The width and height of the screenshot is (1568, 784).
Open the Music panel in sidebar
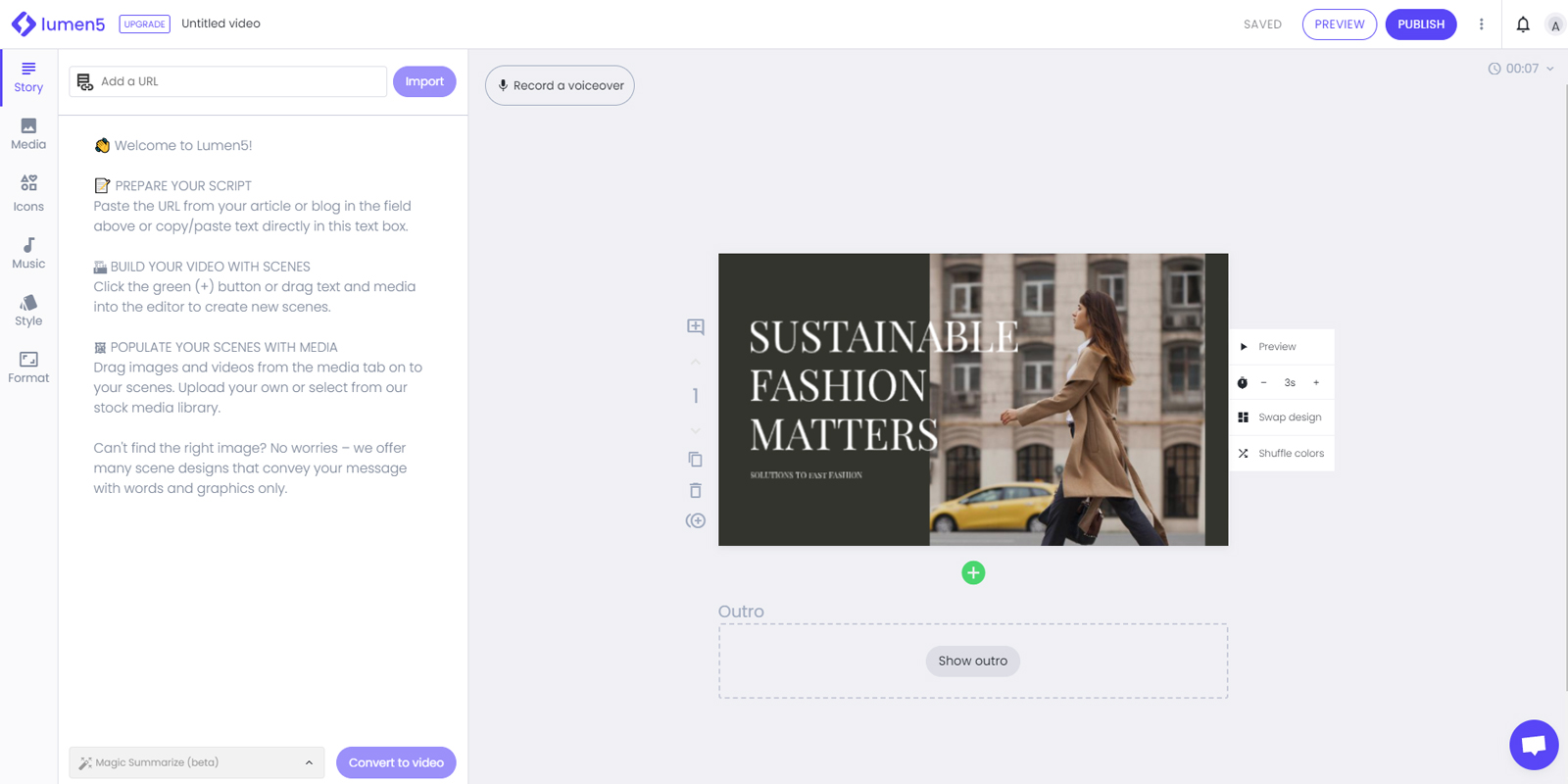pos(28,253)
